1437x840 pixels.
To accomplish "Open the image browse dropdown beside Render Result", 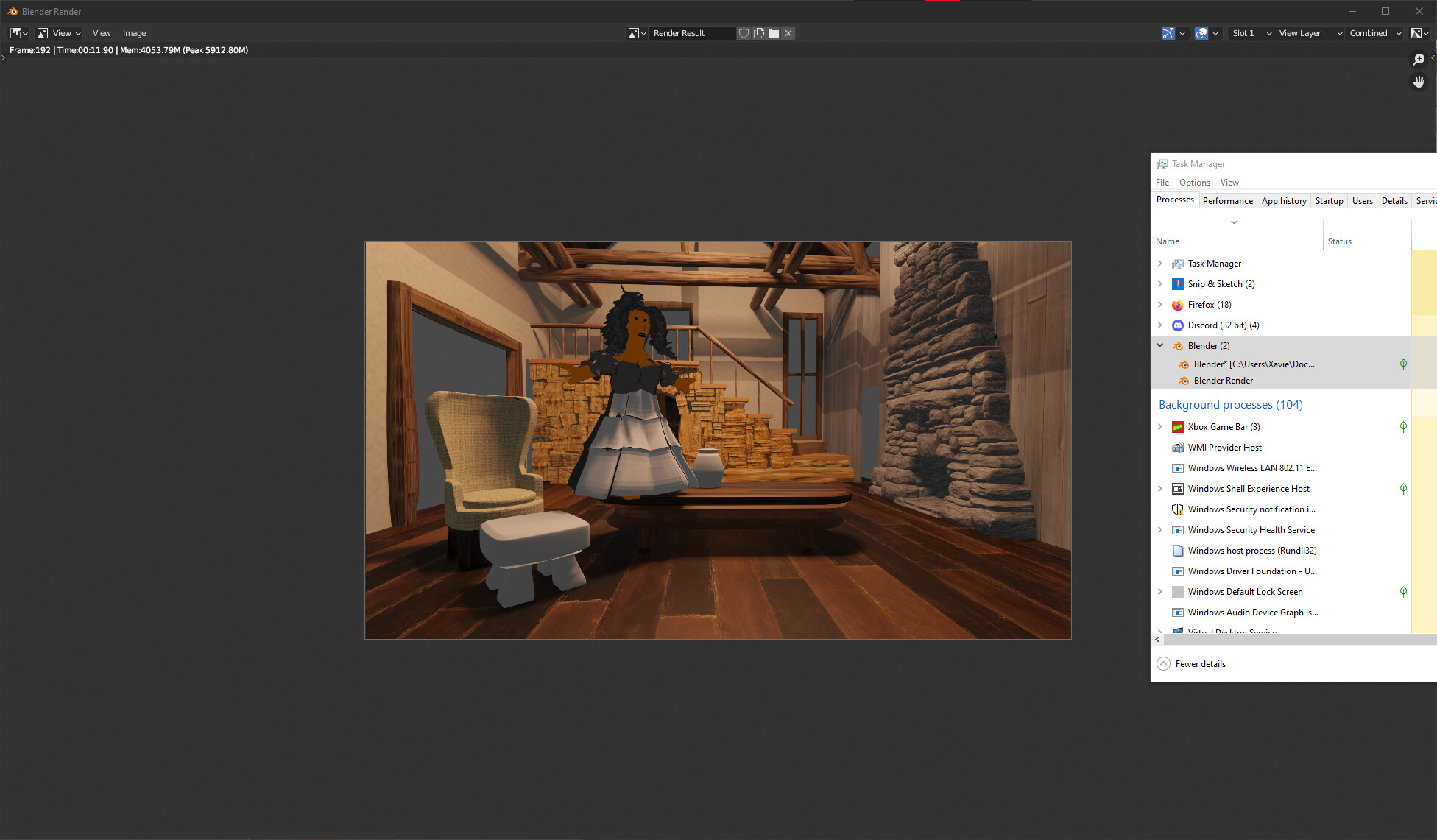I will tap(637, 33).
